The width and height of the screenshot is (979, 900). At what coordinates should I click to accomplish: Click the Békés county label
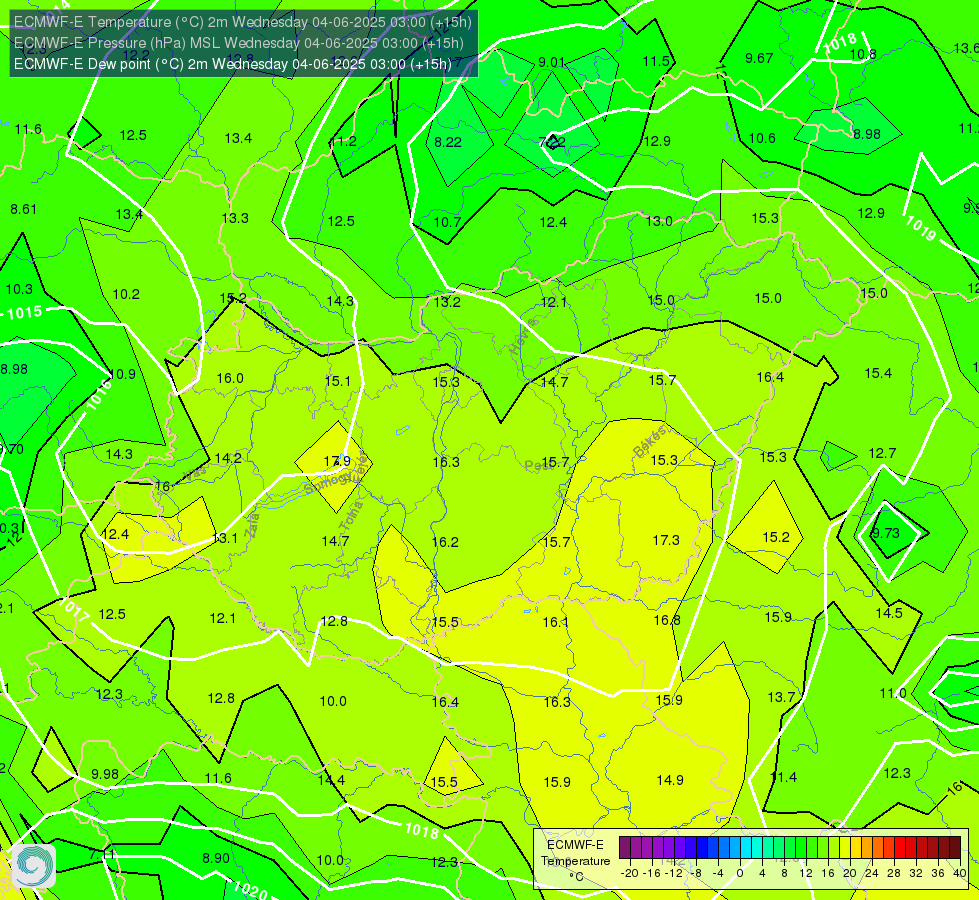[x=651, y=442]
